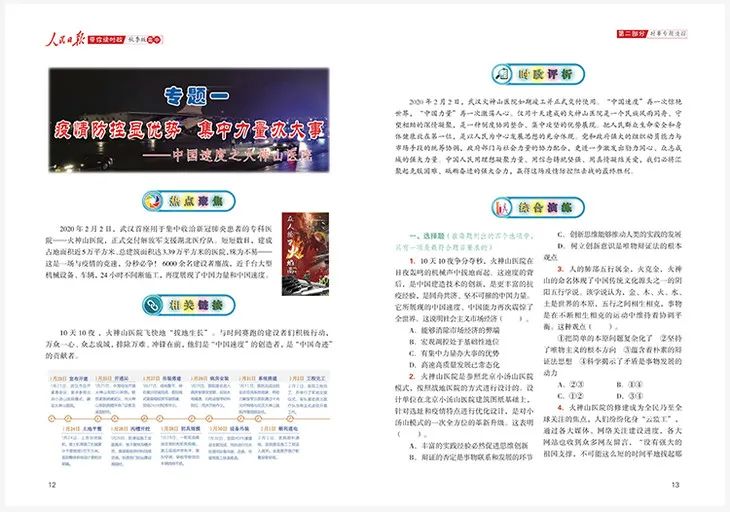Viewport: 730px width, 512px height.
Task: Click the paragraph starting 10天10夜，火神山医院飞快地
Action: click(x=189, y=344)
